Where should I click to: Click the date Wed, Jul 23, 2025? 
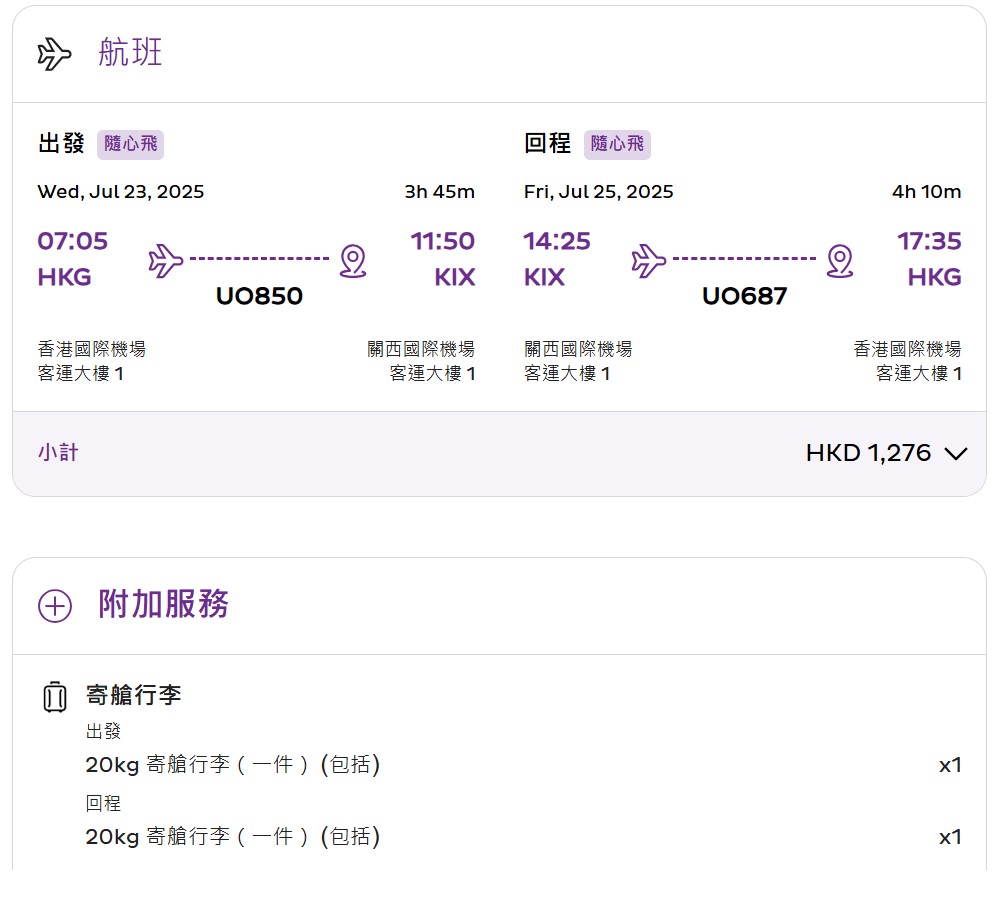[121, 192]
